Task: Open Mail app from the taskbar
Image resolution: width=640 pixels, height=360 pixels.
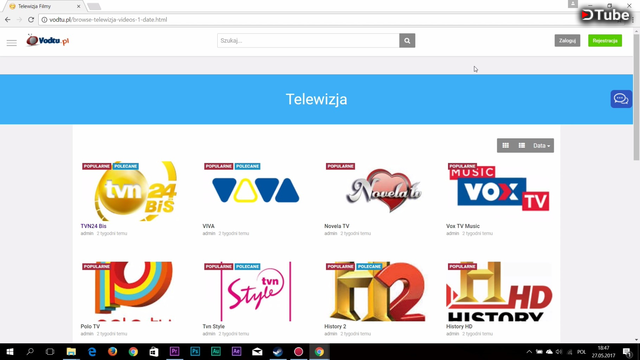Action: [257, 351]
